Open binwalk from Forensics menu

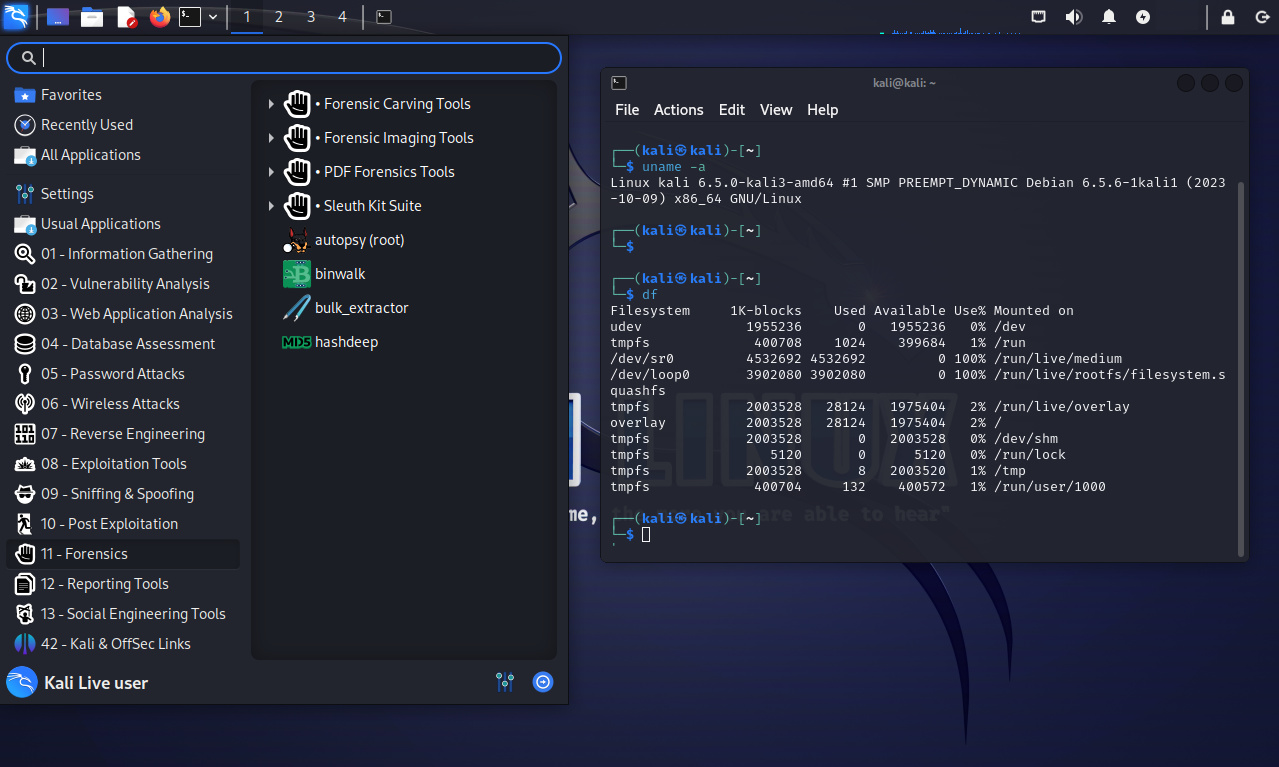point(339,274)
